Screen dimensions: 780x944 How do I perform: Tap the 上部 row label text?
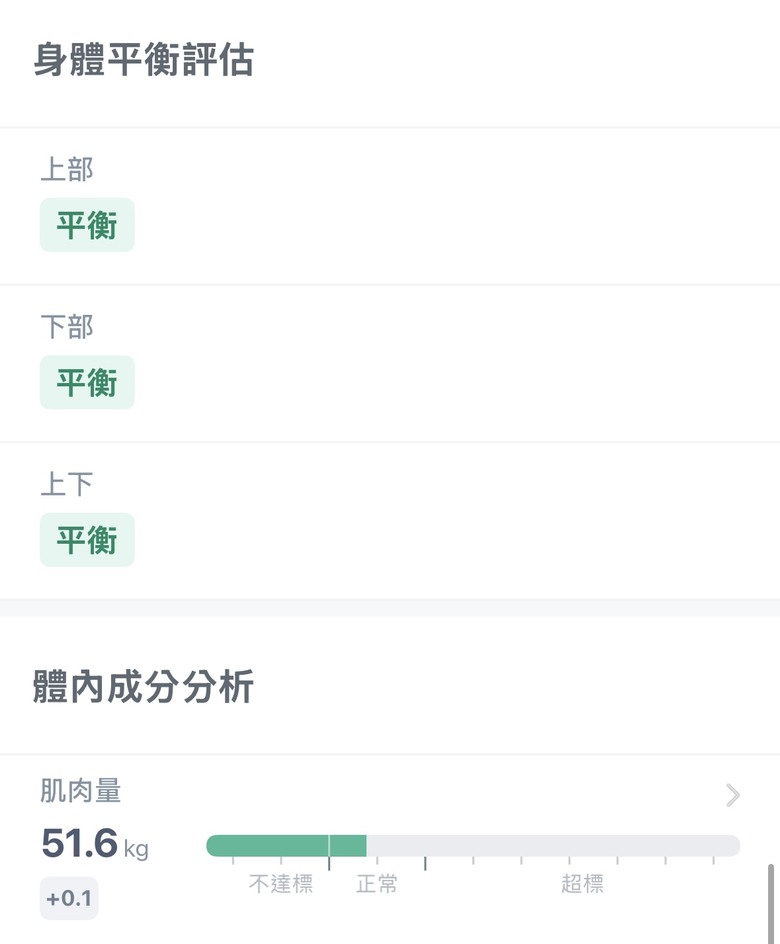pos(67,169)
